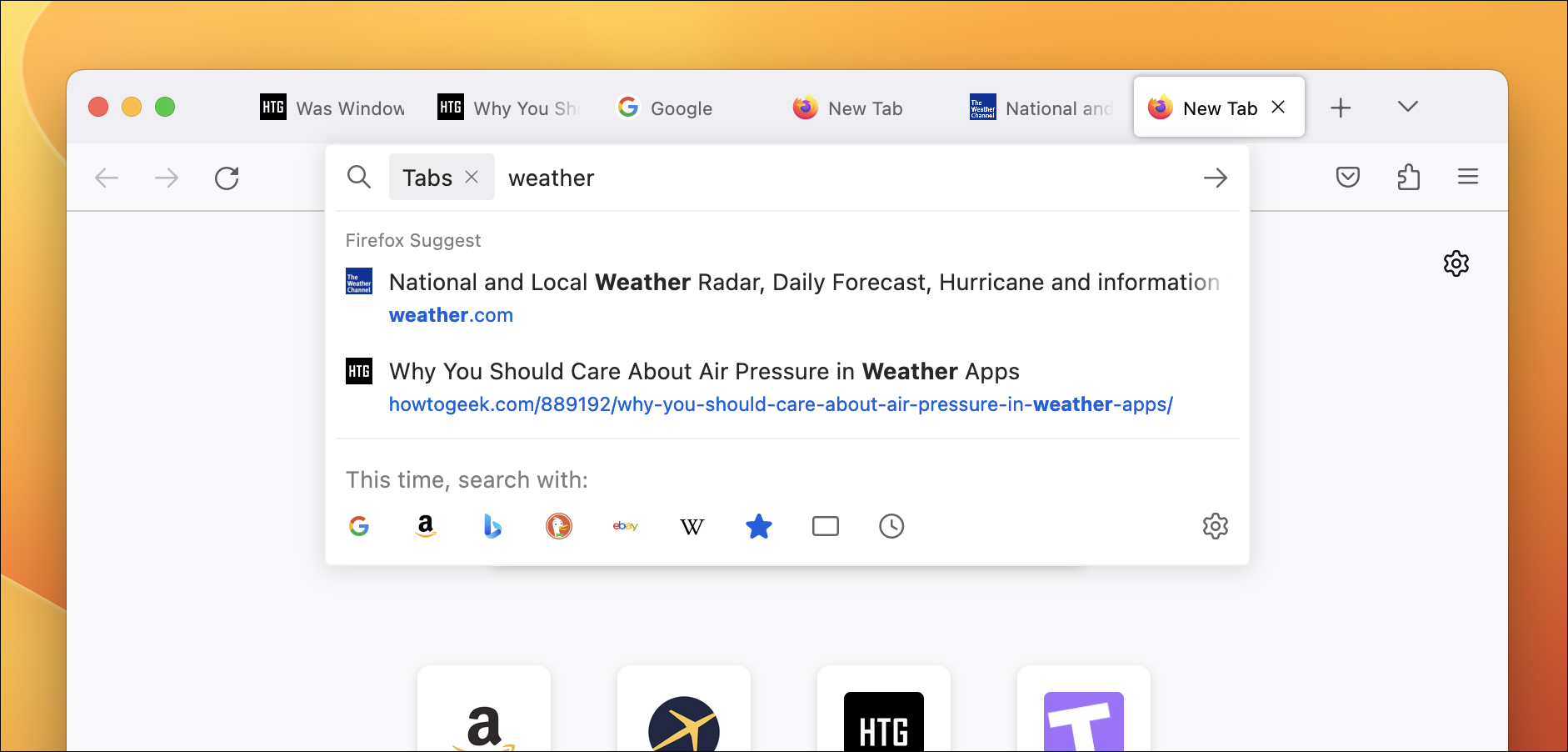Viewport: 1568px width, 752px height.
Task: Search history using the clock icon
Action: tap(891, 526)
